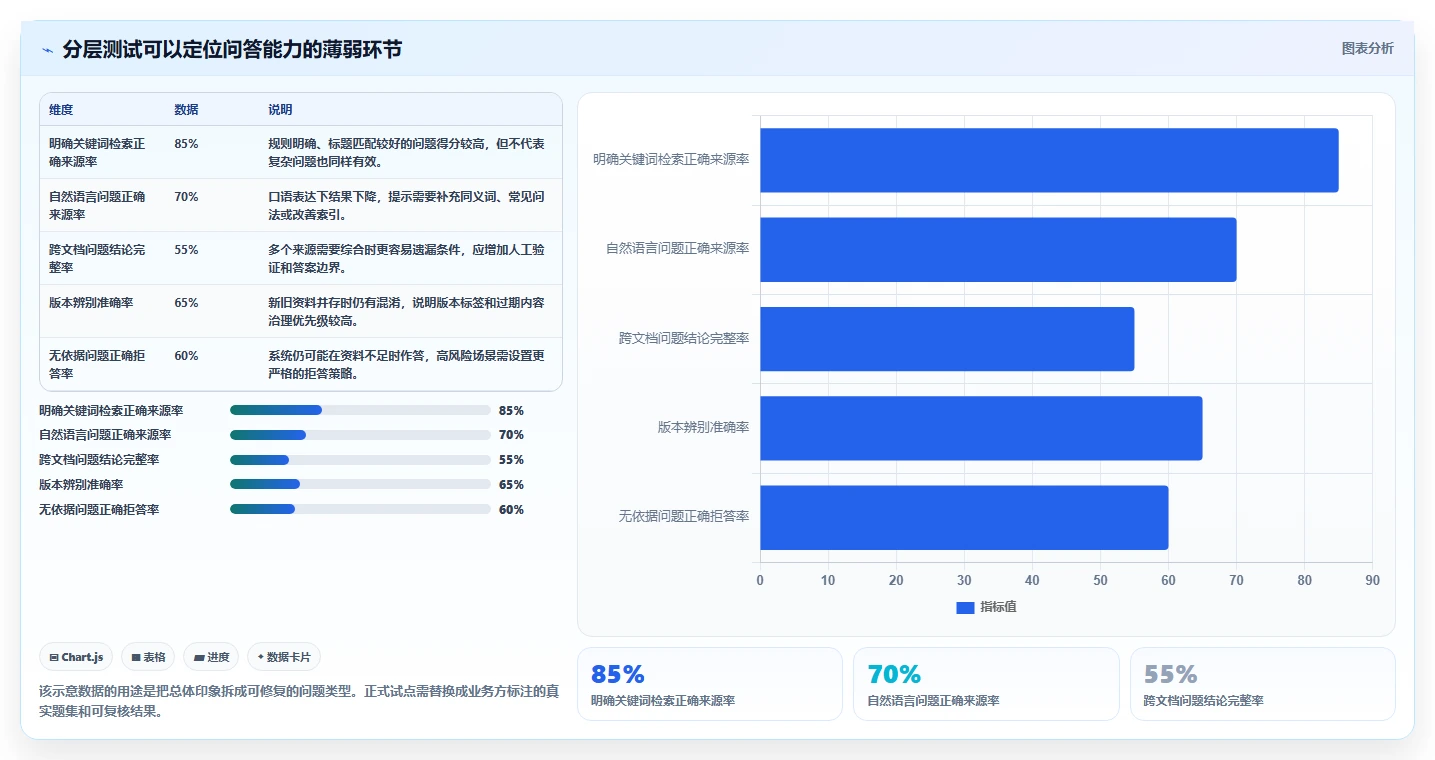Screen dimensions: 1435x760
Task: Click table cell 自然语言问题正确来源率
Action: 97,205
